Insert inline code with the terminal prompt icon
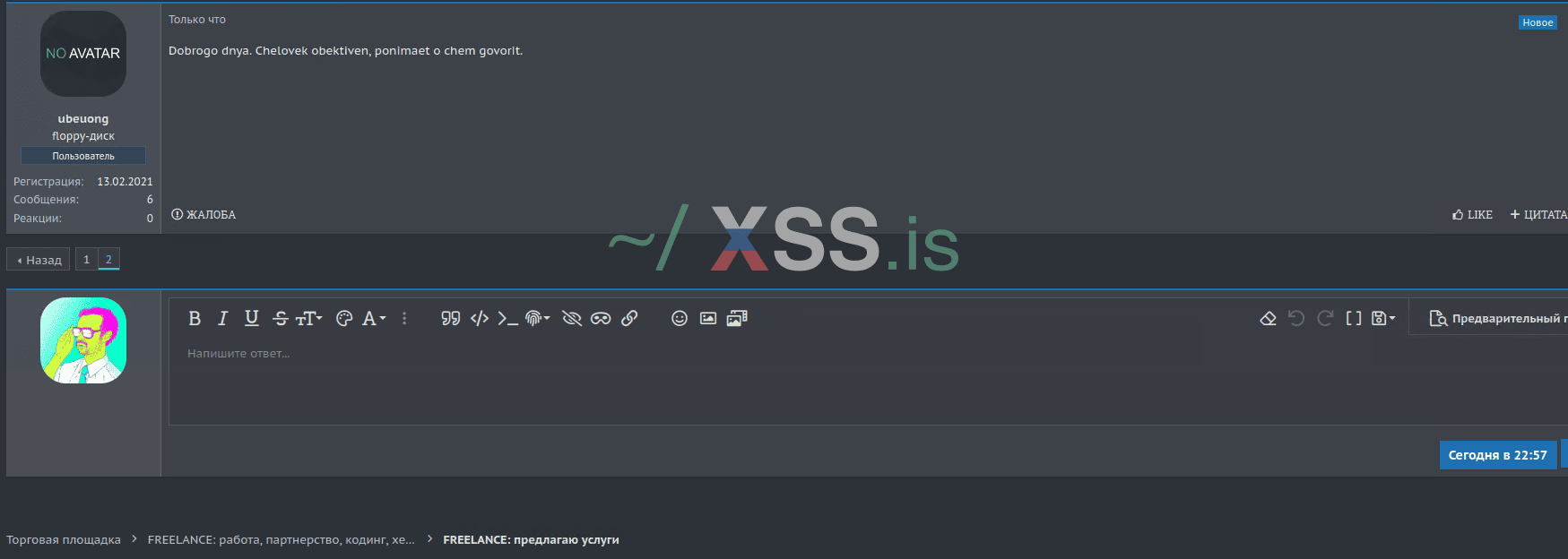The width and height of the screenshot is (1568, 559). [507, 318]
